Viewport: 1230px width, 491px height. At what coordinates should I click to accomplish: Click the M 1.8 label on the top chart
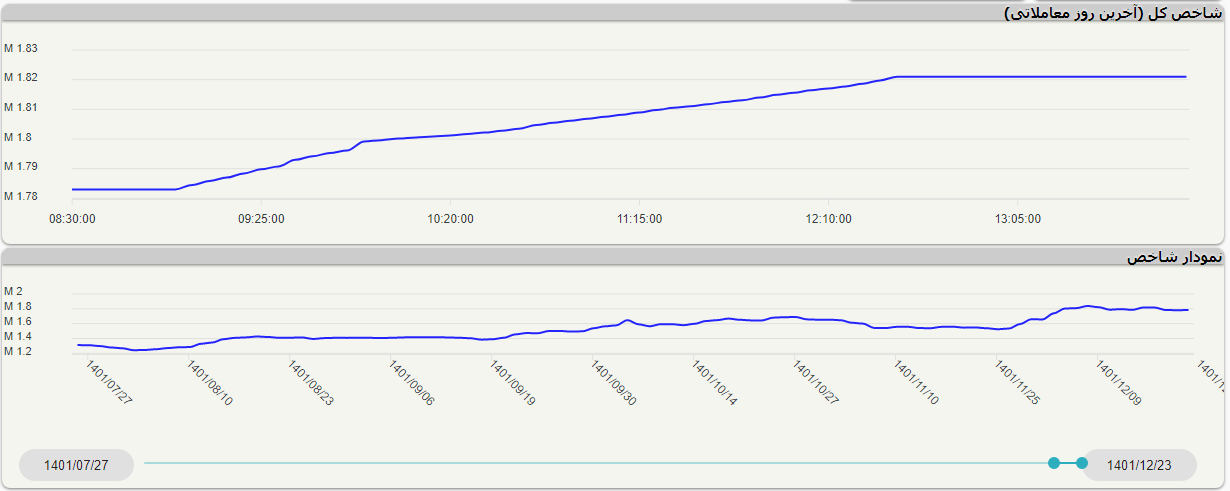(x=18, y=137)
